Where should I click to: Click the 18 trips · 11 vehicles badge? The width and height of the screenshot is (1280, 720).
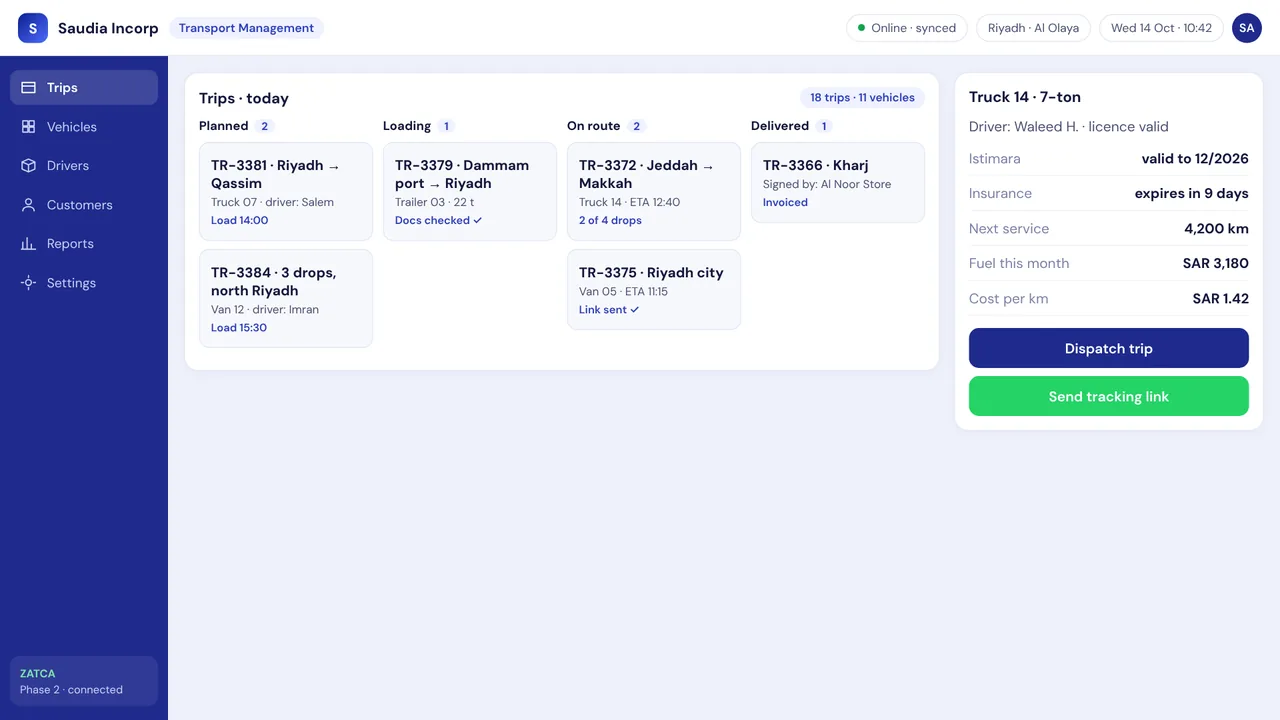[862, 98]
